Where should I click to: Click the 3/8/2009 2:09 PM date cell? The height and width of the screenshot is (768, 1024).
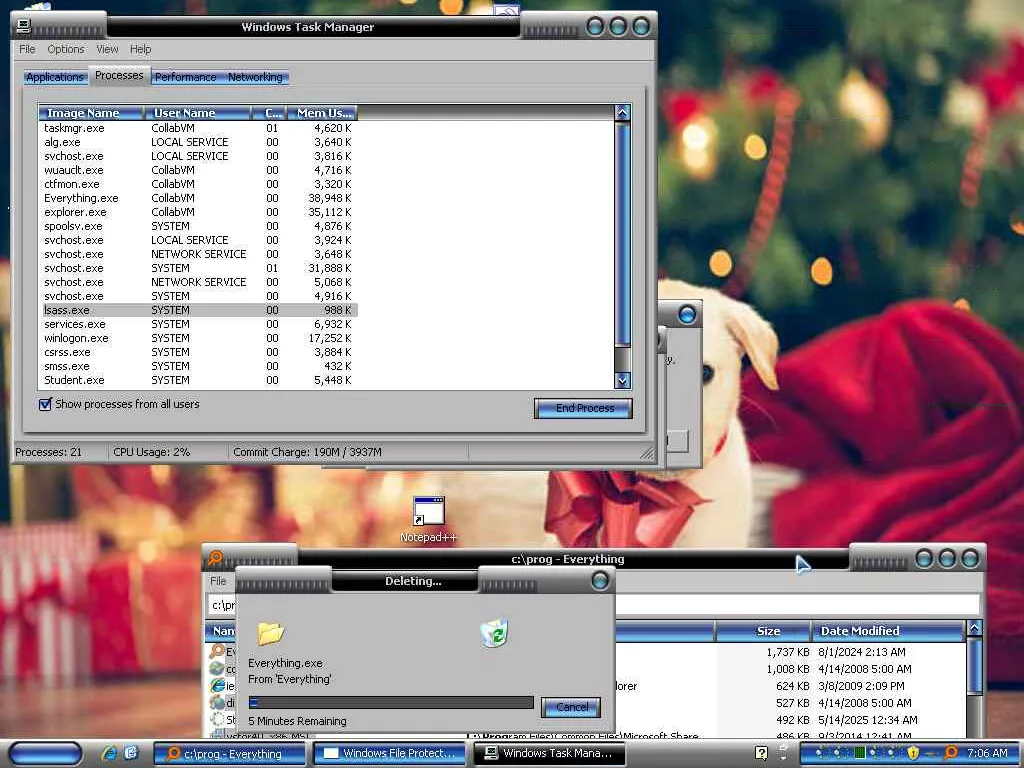tap(861, 686)
